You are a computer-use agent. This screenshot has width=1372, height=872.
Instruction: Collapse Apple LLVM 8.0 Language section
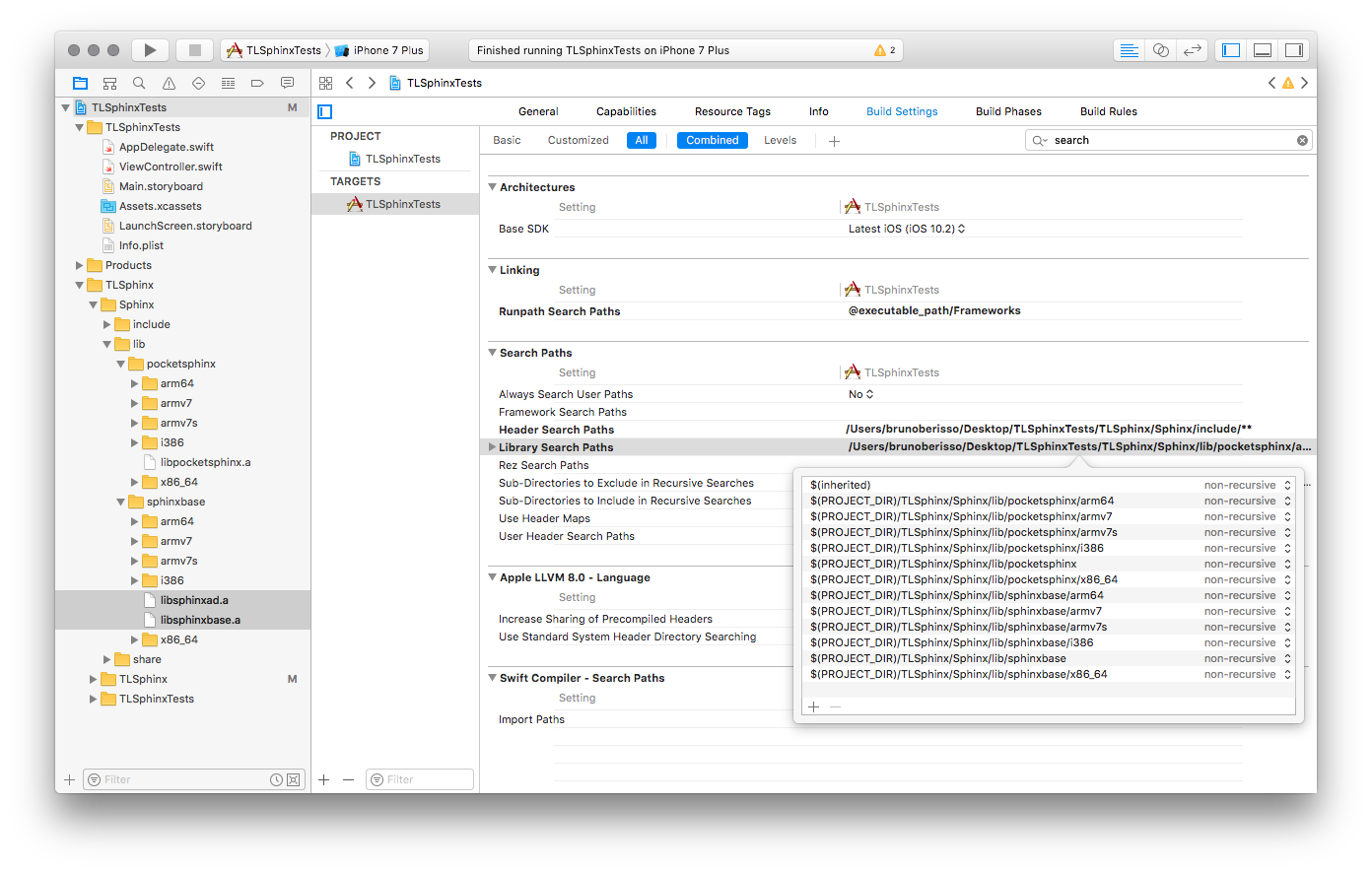[493, 576]
